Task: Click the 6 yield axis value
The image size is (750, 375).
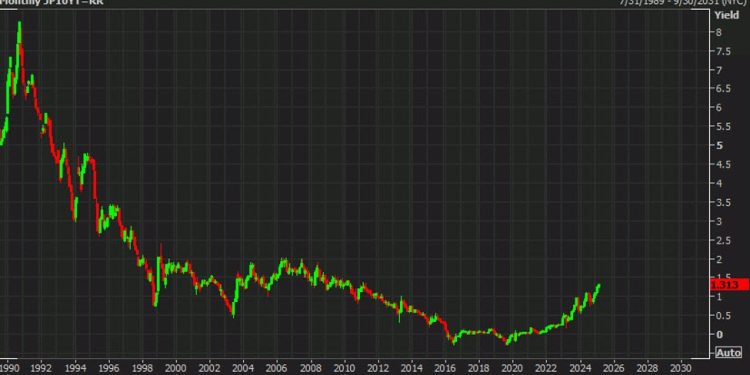Action: coord(719,108)
